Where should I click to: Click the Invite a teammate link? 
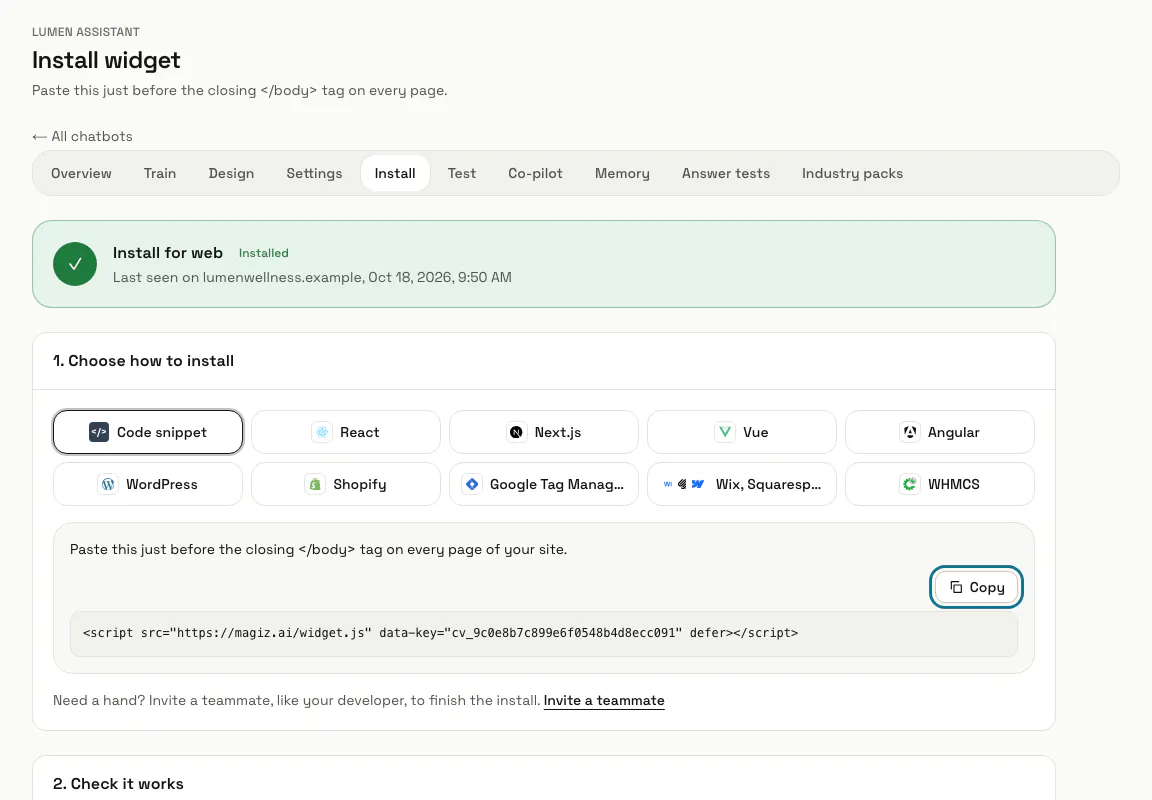(x=604, y=701)
